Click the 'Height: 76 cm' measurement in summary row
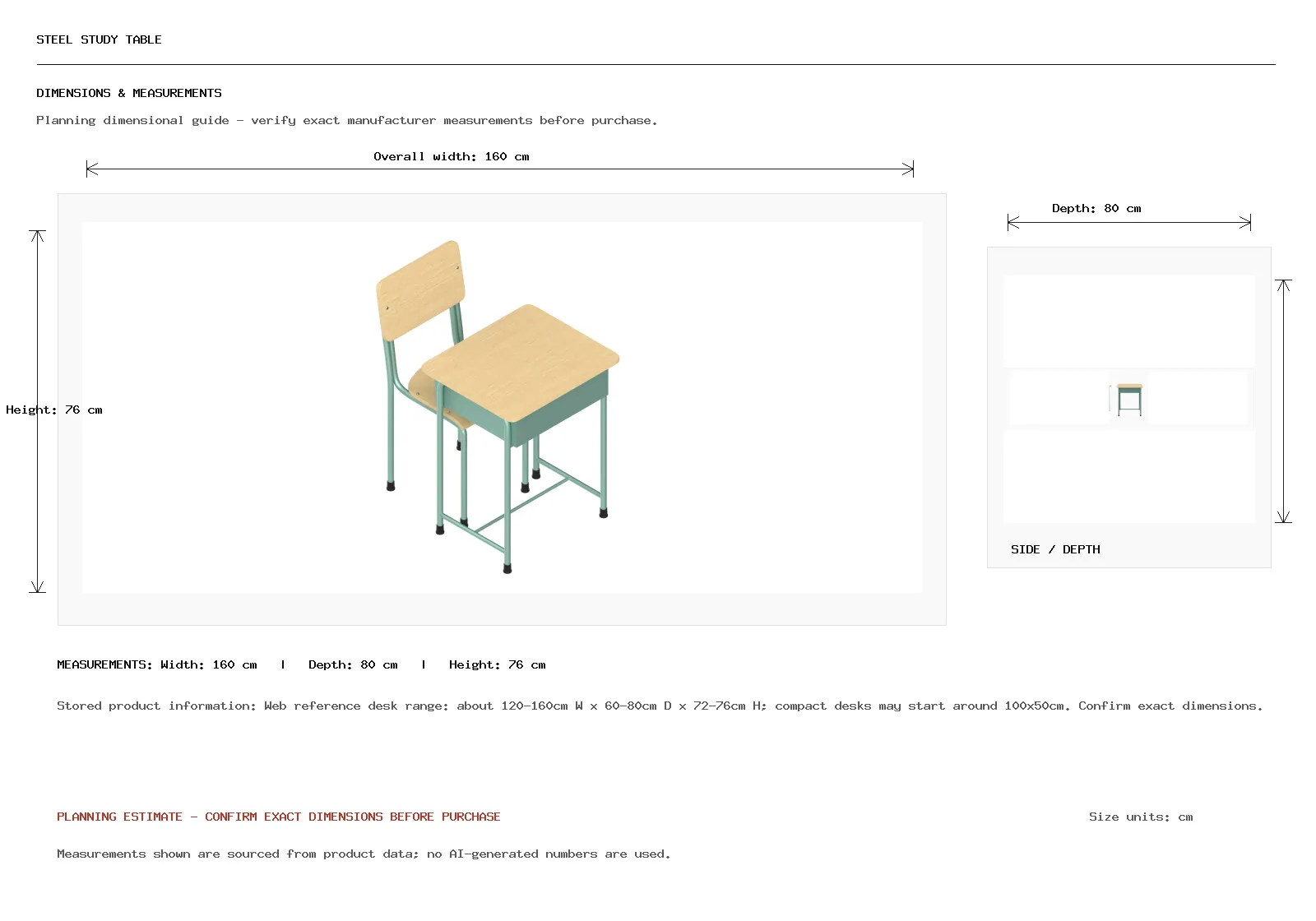1316x921 pixels. pyautogui.click(x=498, y=664)
